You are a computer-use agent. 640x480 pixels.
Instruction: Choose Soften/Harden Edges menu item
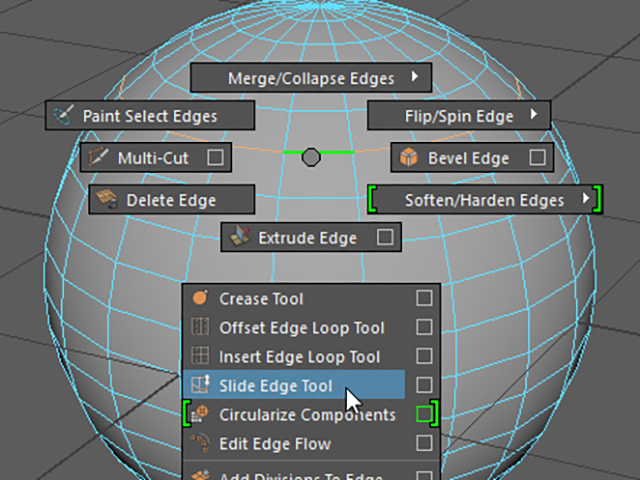(x=484, y=199)
